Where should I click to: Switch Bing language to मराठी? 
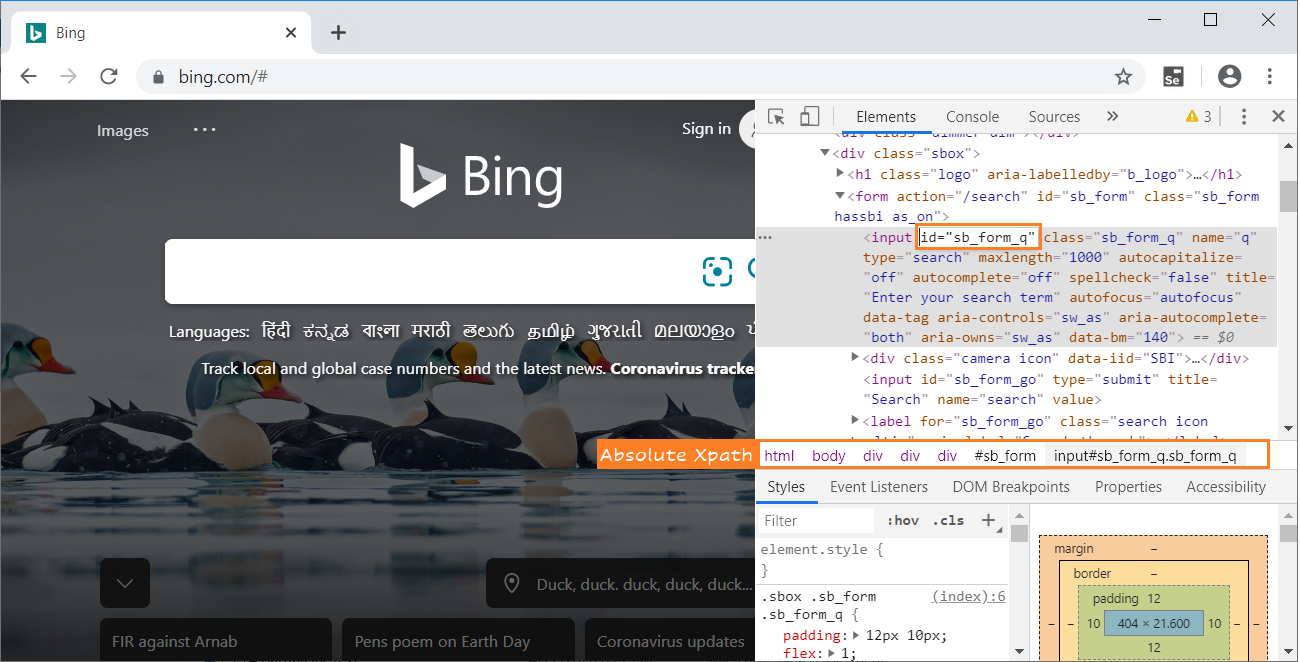click(431, 331)
